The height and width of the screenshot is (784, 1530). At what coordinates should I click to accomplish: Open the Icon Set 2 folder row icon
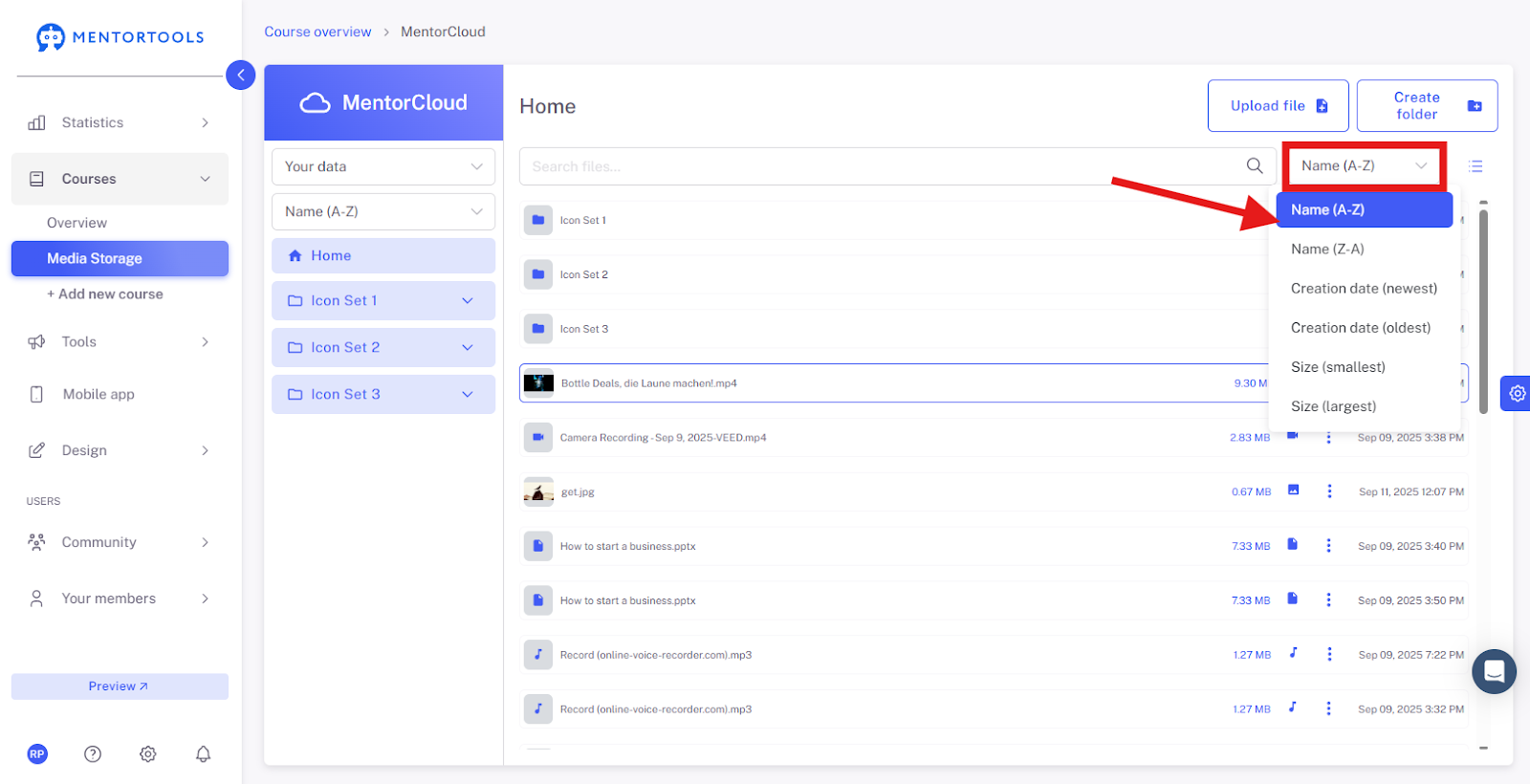pos(538,274)
